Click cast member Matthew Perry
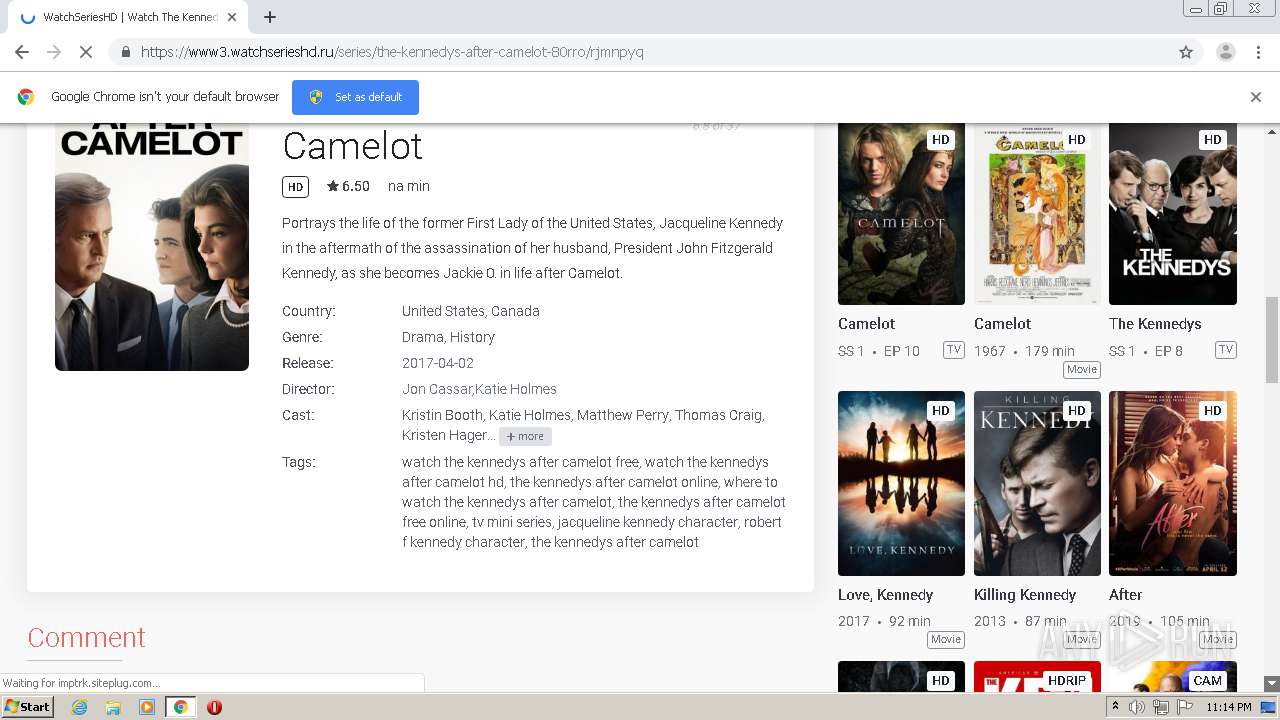 621,415
